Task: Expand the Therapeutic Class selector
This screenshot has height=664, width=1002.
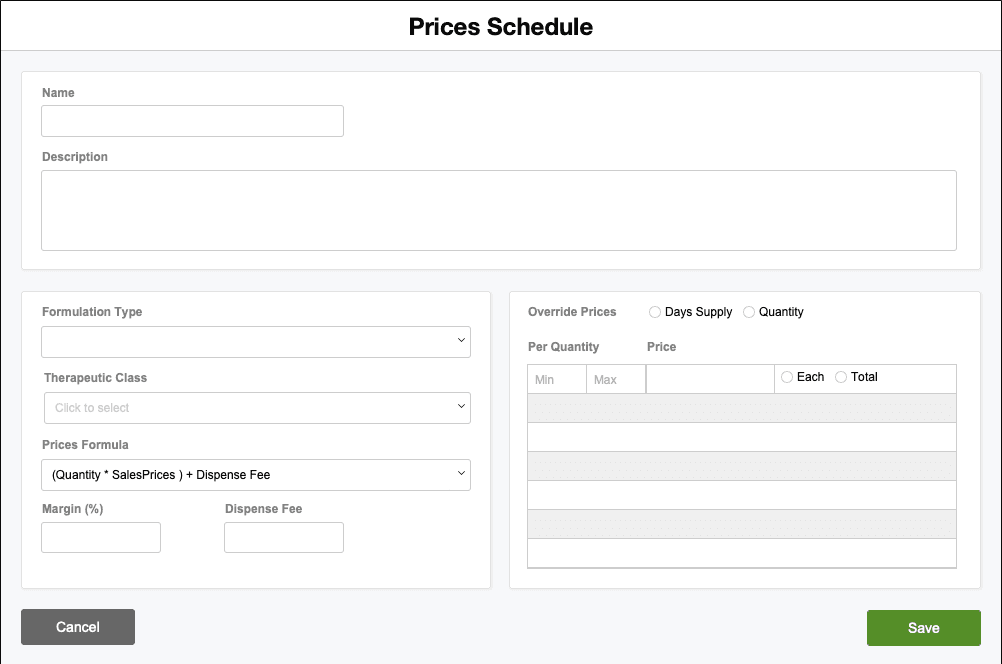Action: (256, 408)
